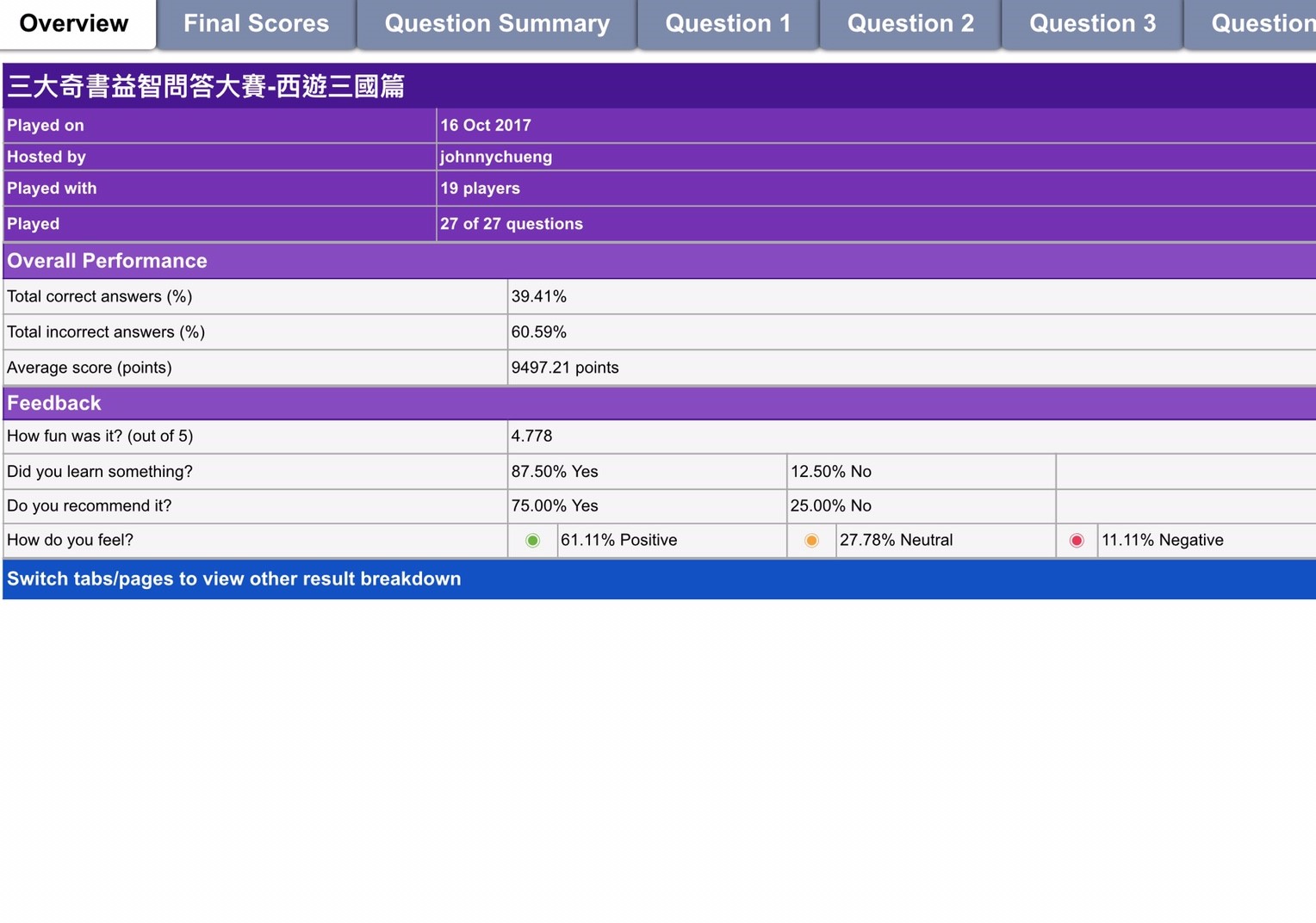The height and width of the screenshot is (923, 1316).
Task: Select the Question 2 tab
Action: pos(910,23)
